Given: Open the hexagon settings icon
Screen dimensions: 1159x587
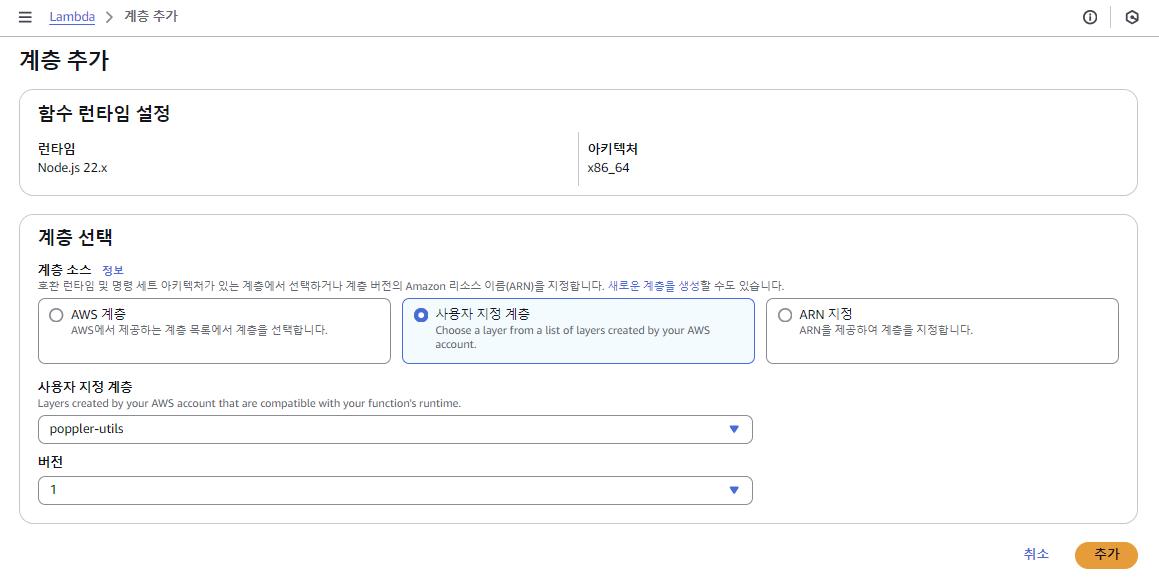Looking at the screenshot, I should [1132, 18].
